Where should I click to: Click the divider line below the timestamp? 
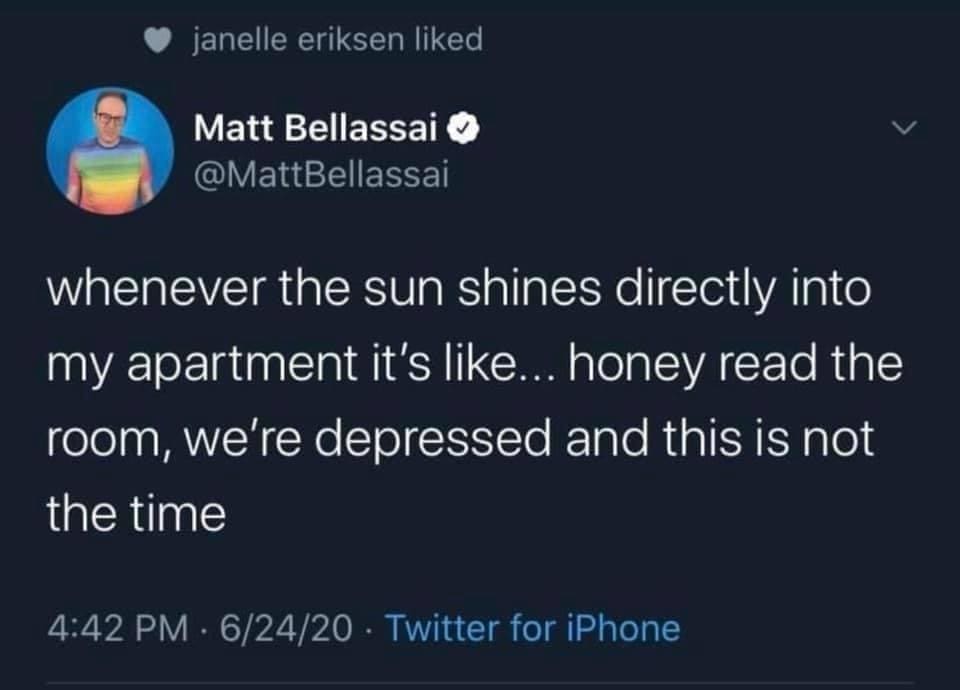point(480,685)
